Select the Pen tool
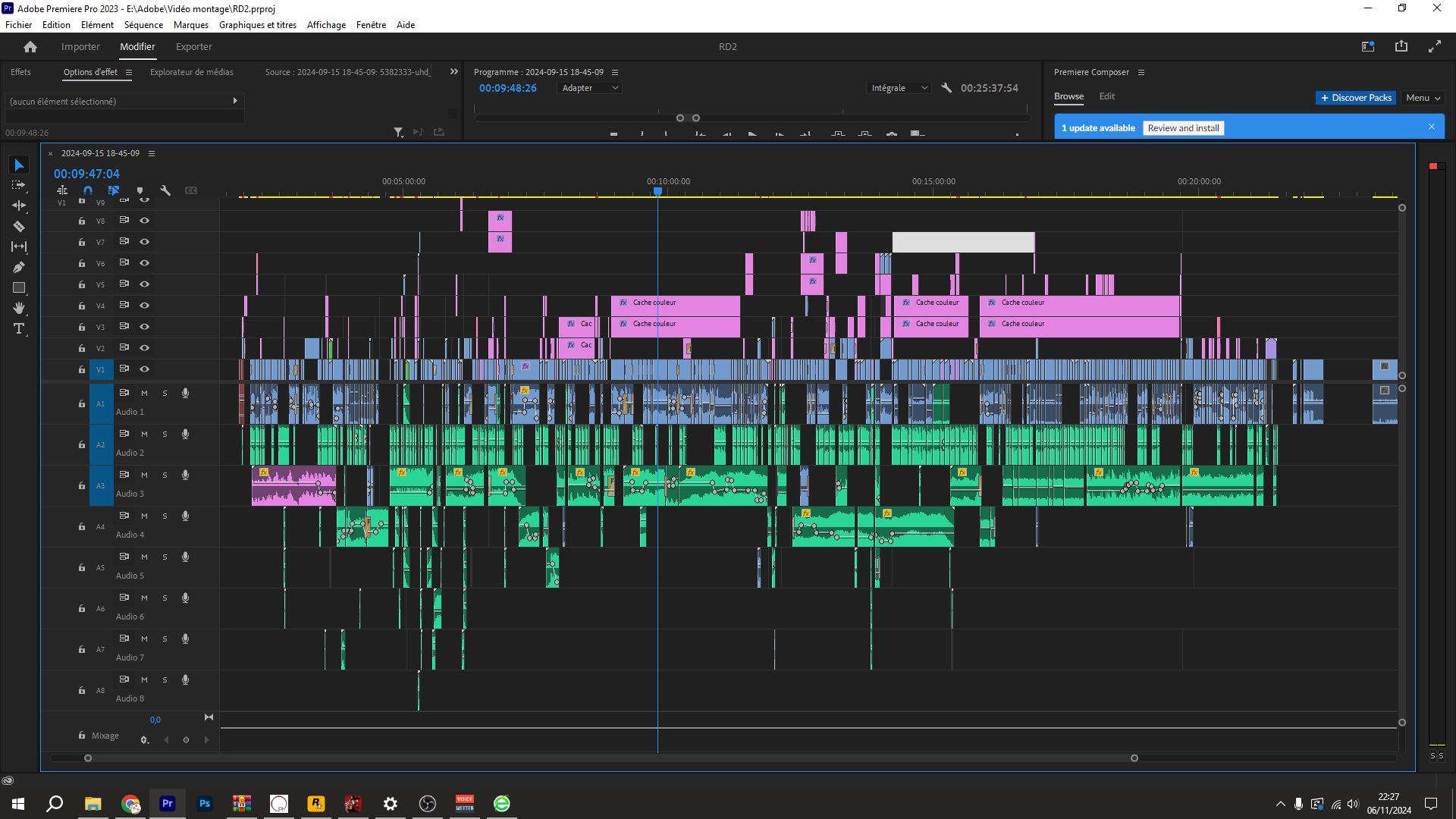Screen dimensions: 1456x819 coord(19,267)
